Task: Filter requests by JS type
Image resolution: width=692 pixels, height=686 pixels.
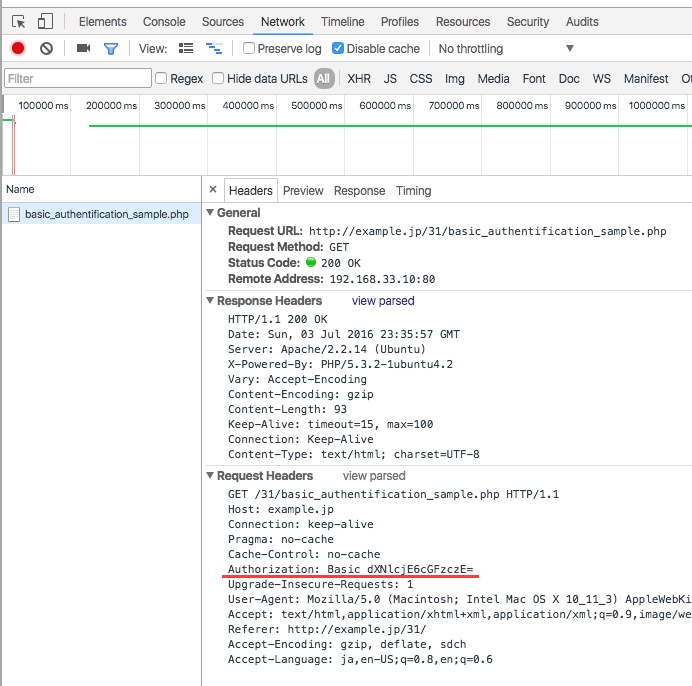Action: click(390, 79)
